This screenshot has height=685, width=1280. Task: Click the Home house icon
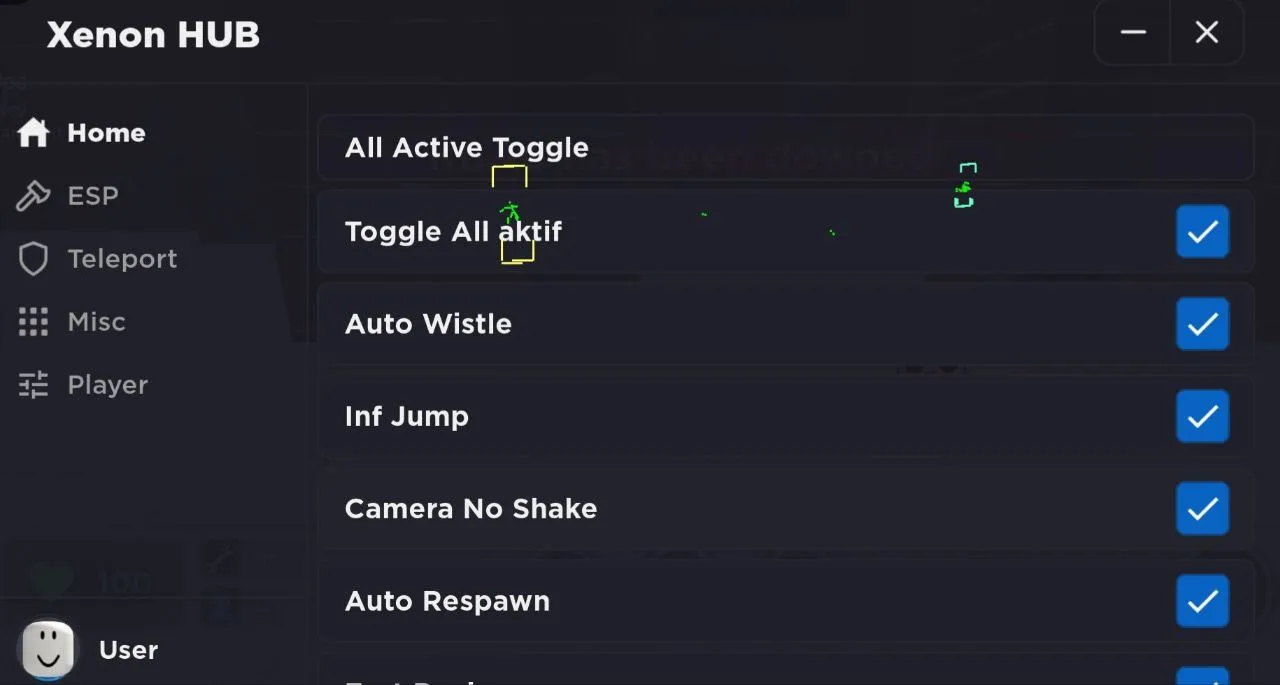point(33,133)
